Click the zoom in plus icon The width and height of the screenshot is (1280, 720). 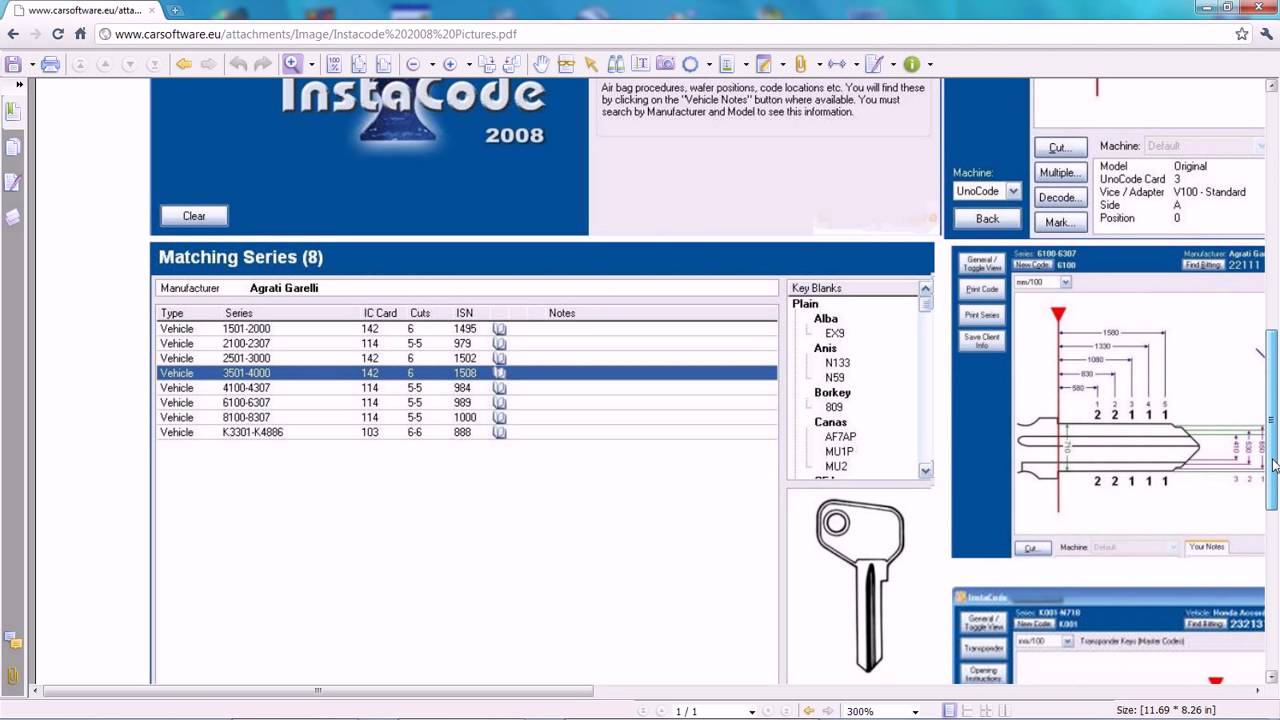[x=450, y=64]
